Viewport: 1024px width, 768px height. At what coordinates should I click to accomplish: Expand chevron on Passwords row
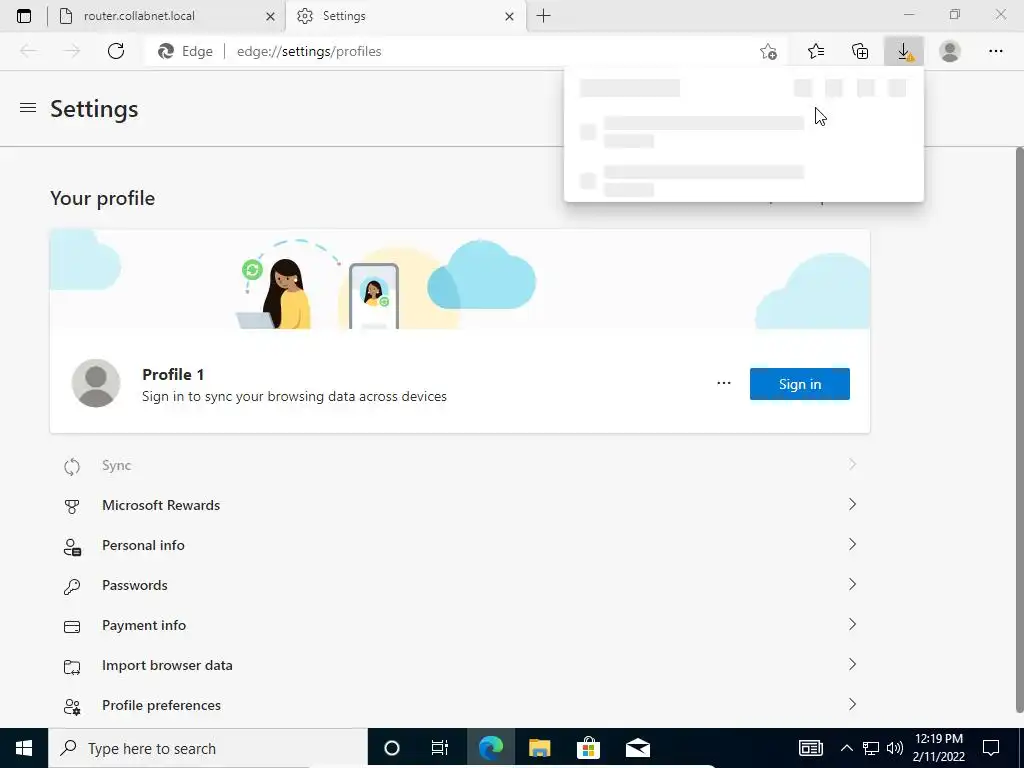point(852,584)
